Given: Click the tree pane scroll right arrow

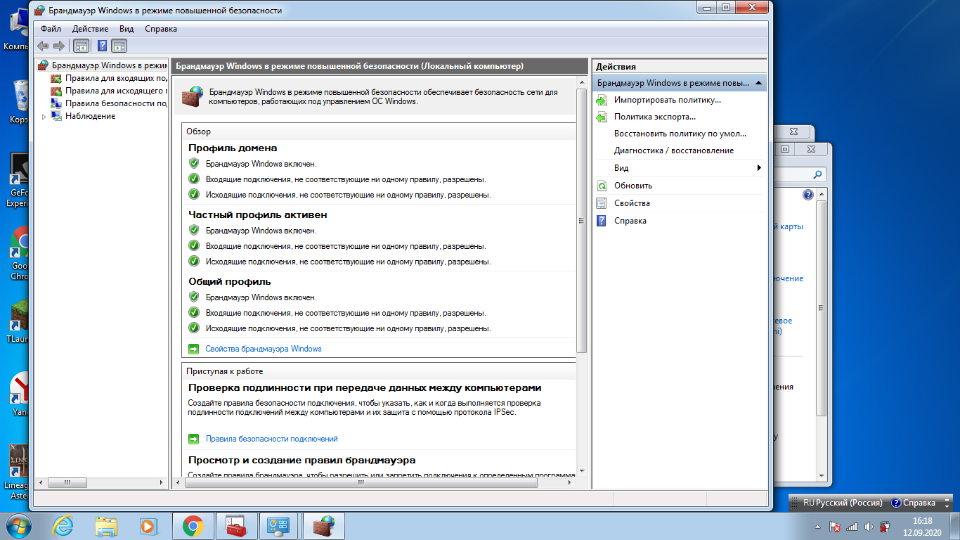Looking at the screenshot, I should 161,482.
